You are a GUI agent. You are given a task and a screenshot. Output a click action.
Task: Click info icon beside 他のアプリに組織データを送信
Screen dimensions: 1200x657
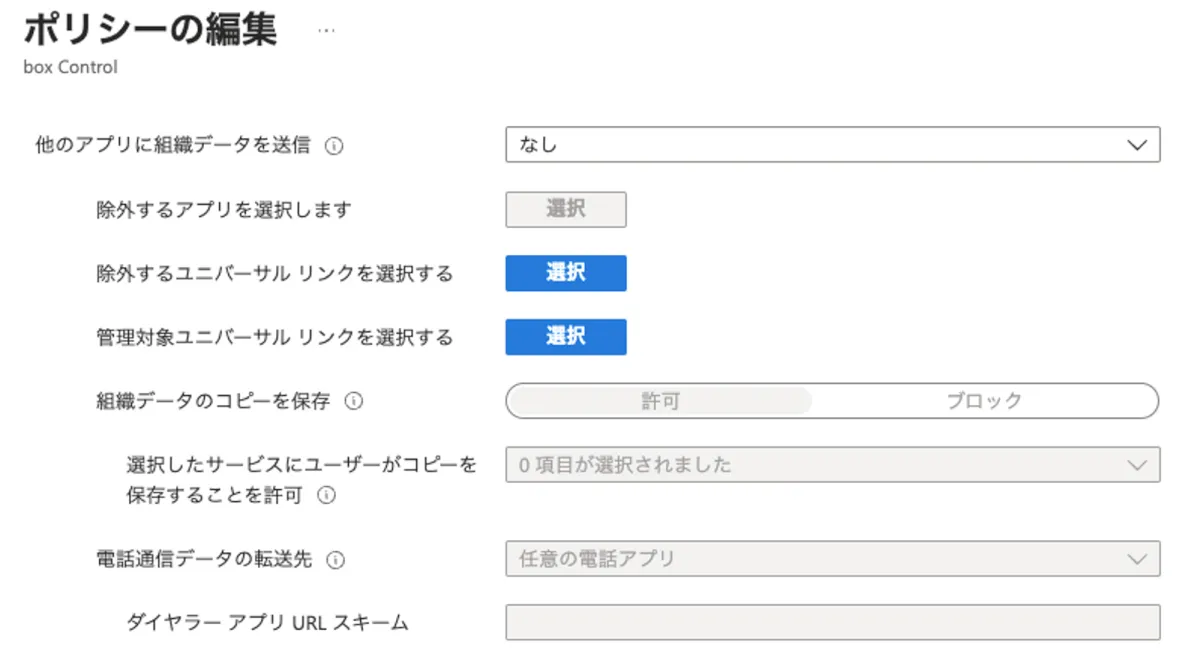tap(335, 146)
